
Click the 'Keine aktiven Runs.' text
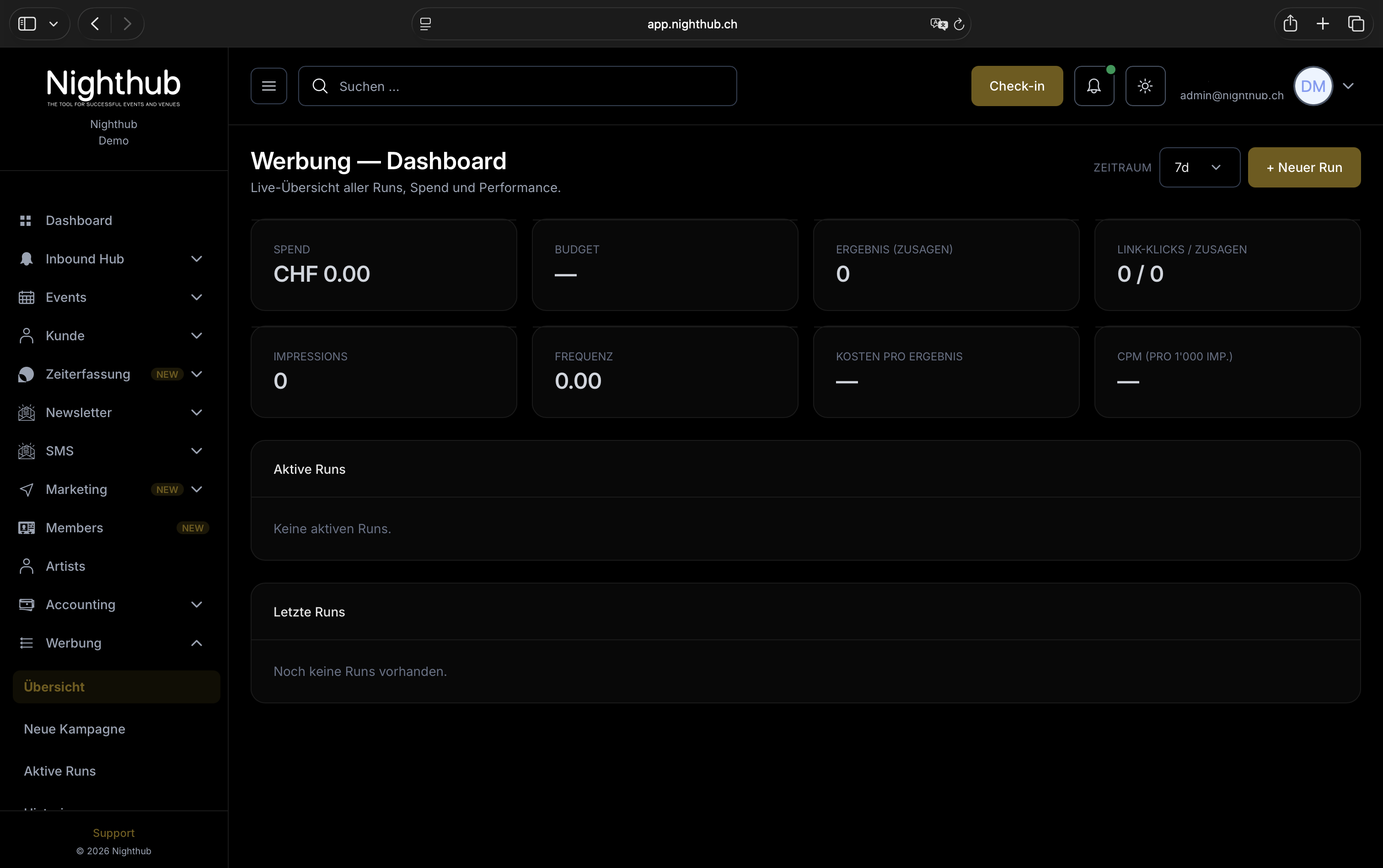pyautogui.click(x=332, y=529)
